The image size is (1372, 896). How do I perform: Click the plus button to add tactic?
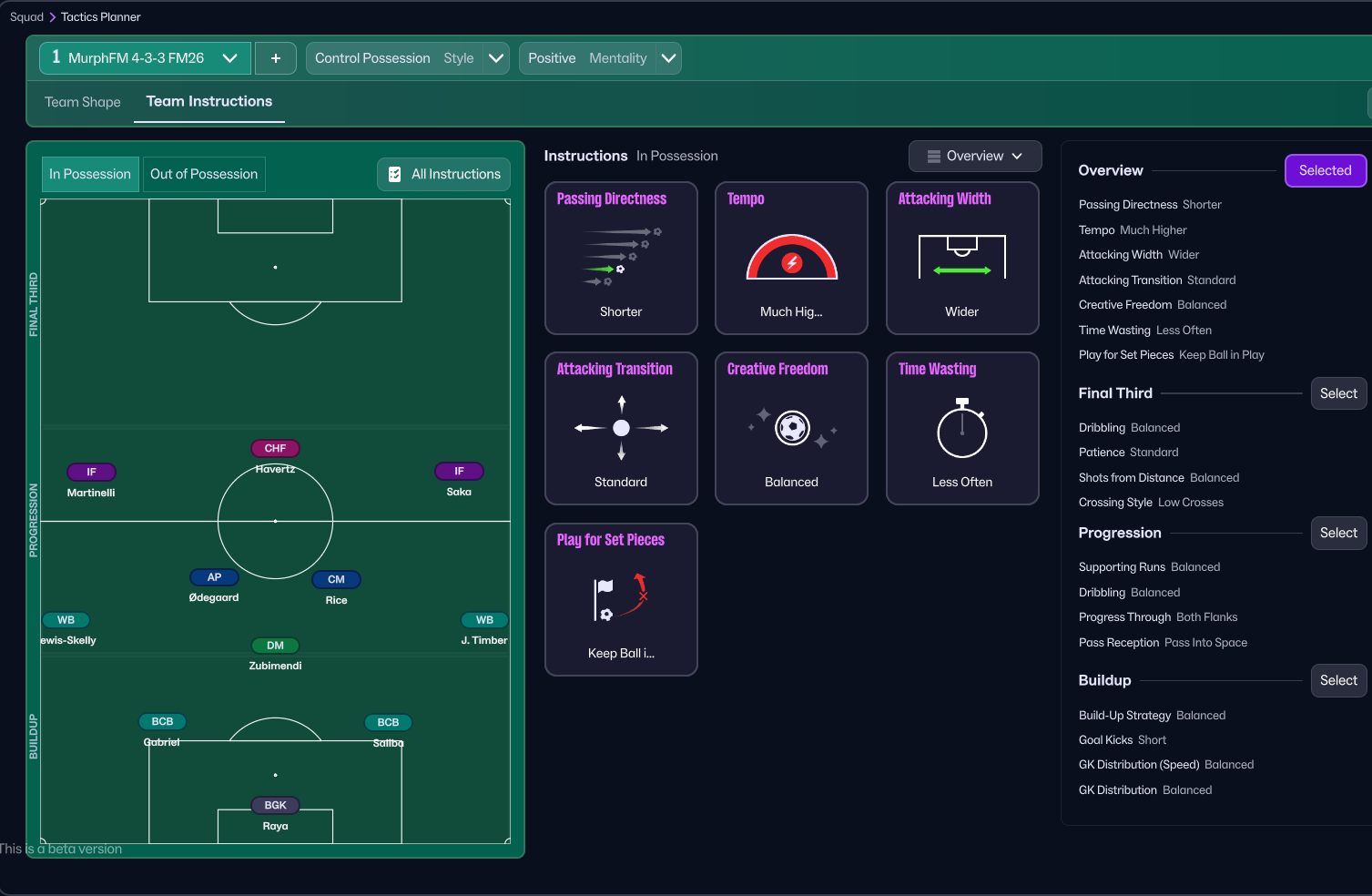[x=275, y=58]
